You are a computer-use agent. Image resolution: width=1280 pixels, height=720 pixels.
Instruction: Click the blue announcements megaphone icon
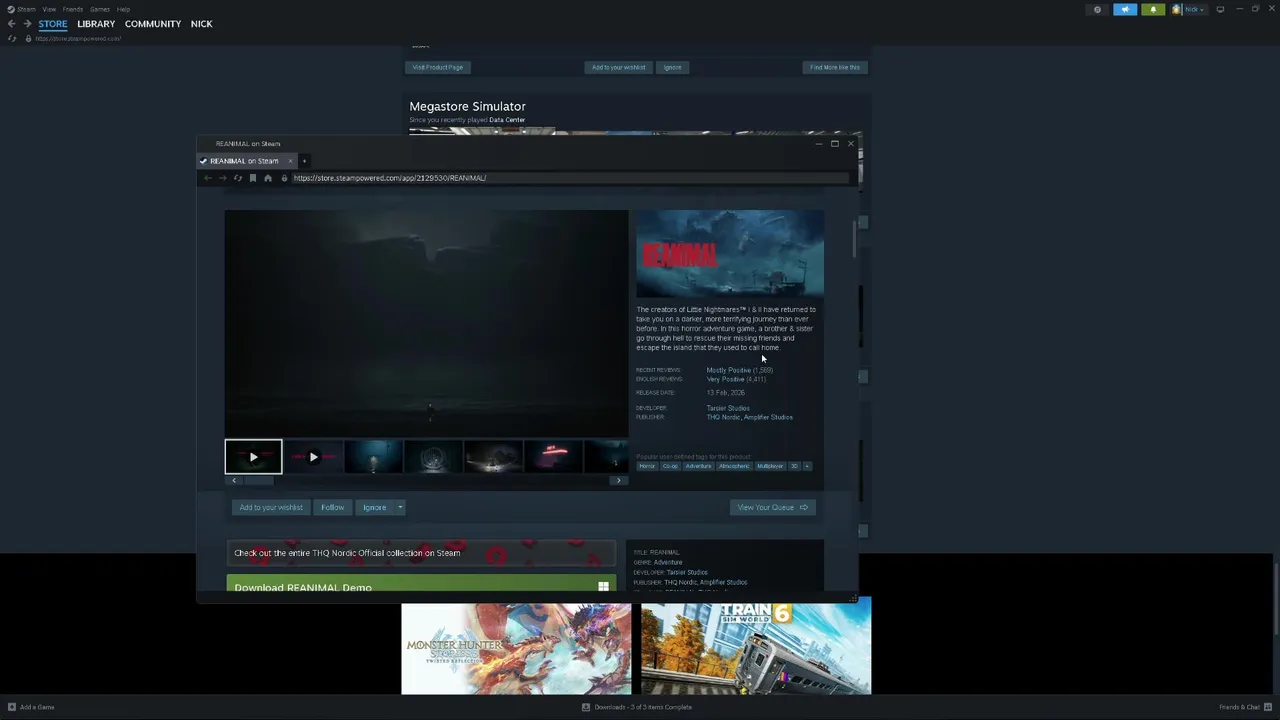coord(1125,9)
